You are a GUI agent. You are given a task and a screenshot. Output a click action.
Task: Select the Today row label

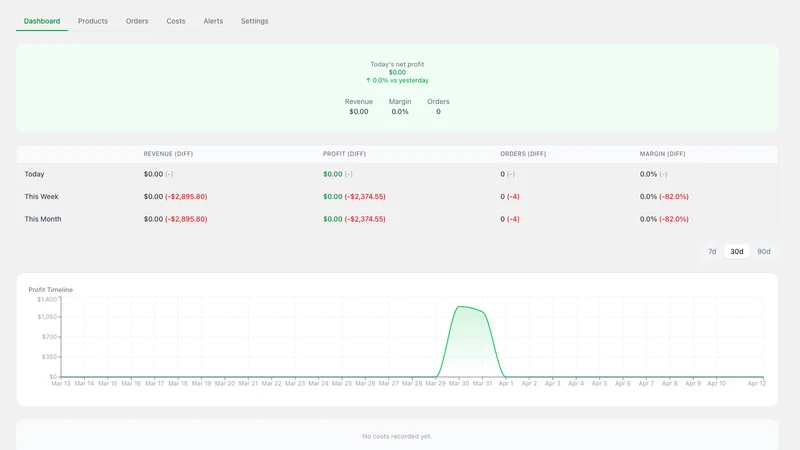coord(35,174)
